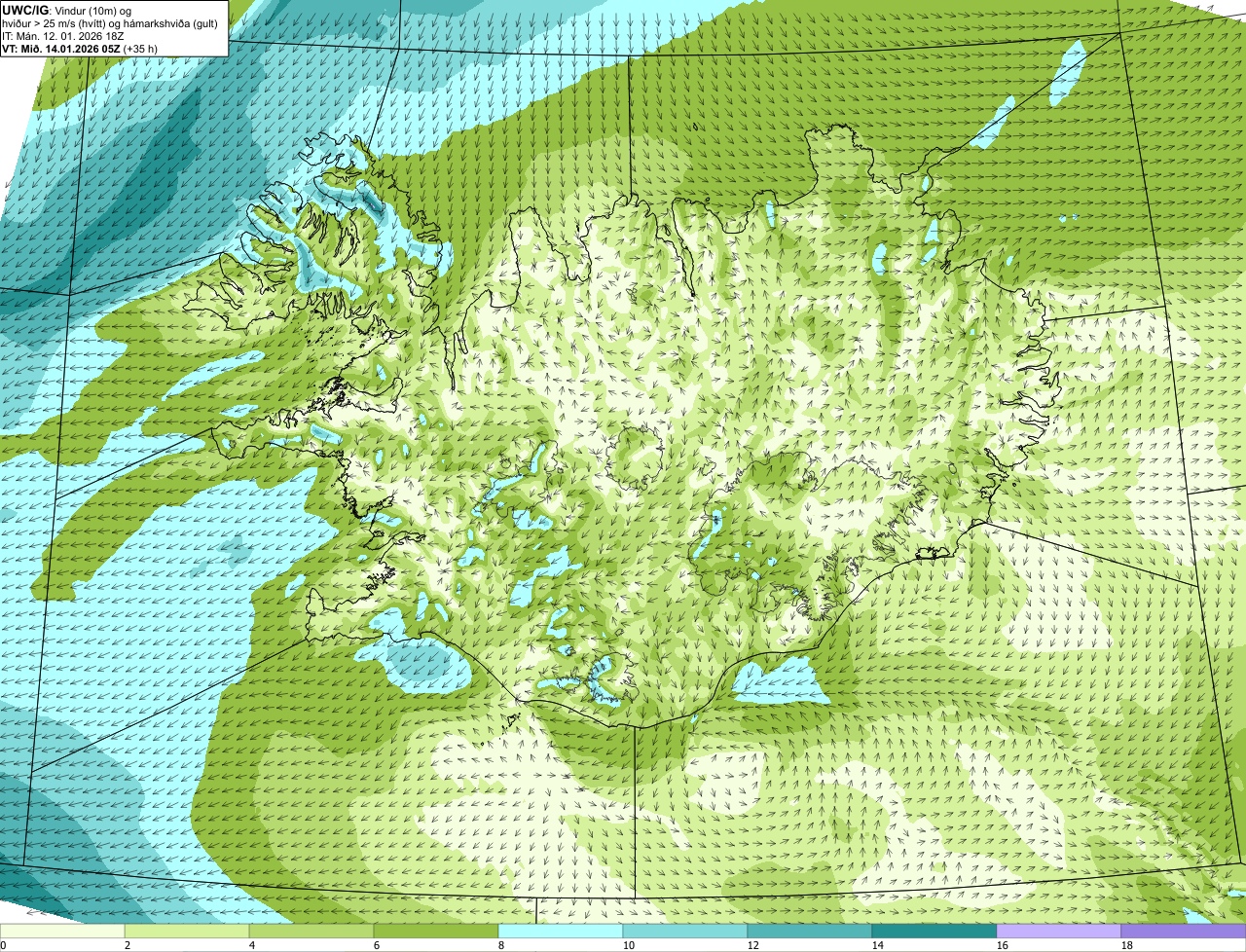Click the '2' label on the color scale
This screenshot has height=952, width=1246.
point(128,945)
